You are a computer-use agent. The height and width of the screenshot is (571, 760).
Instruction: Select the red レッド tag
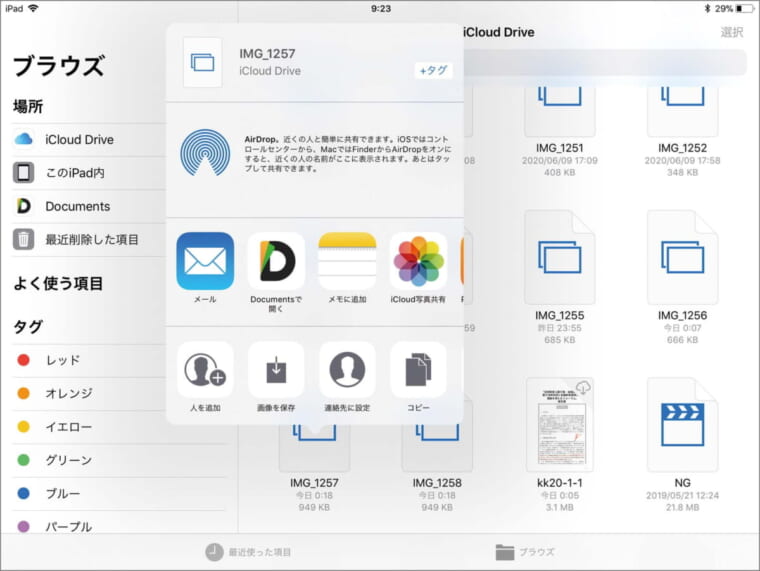coord(62,360)
